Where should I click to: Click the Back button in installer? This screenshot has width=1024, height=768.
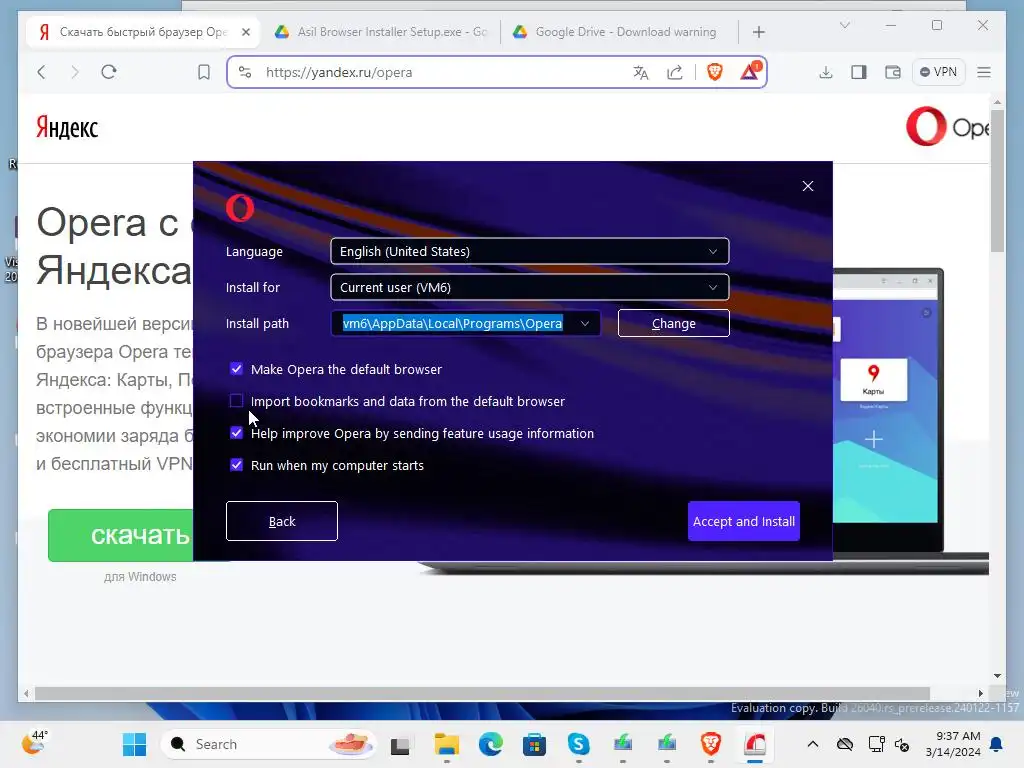pyautogui.click(x=281, y=521)
